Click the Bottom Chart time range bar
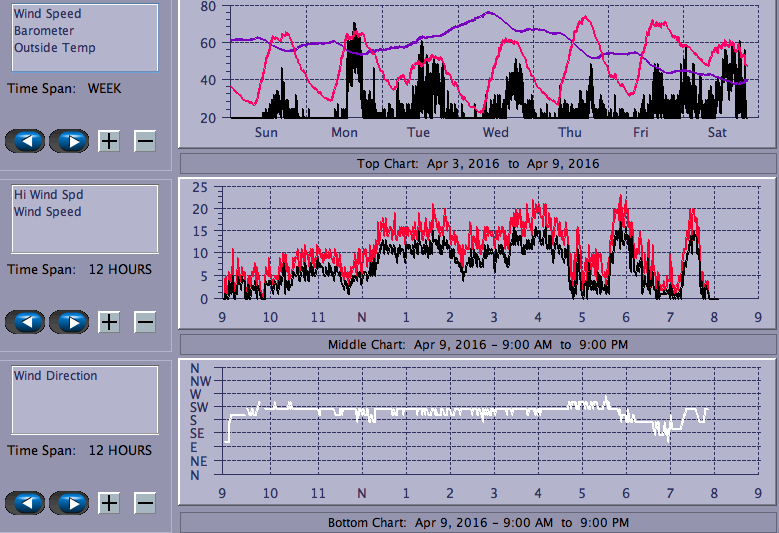 click(478, 523)
